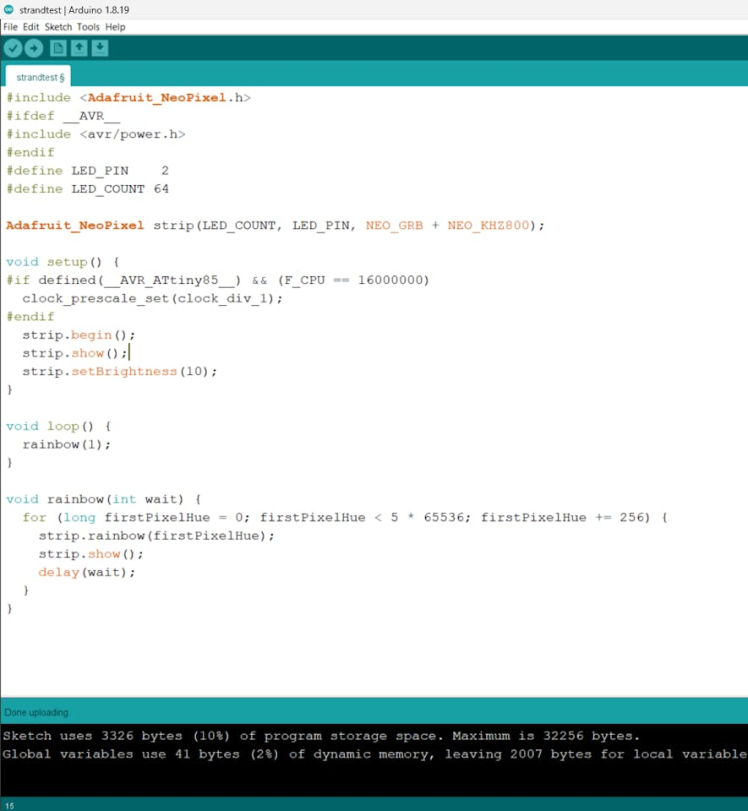This screenshot has height=811, width=748.
Task: Click the Verify checkmark button
Action: [13, 48]
